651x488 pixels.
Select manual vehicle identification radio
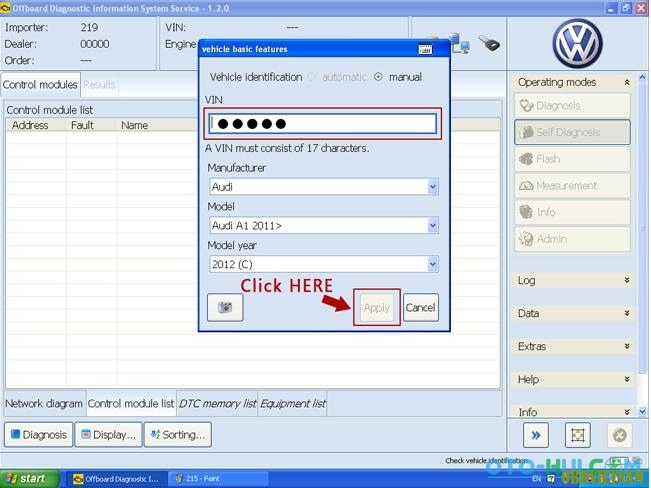(x=378, y=77)
